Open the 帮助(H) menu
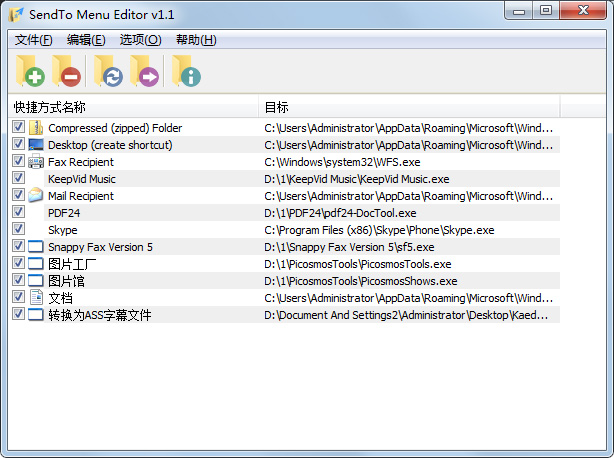This screenshot has height=458, width=614. point(196,40)
